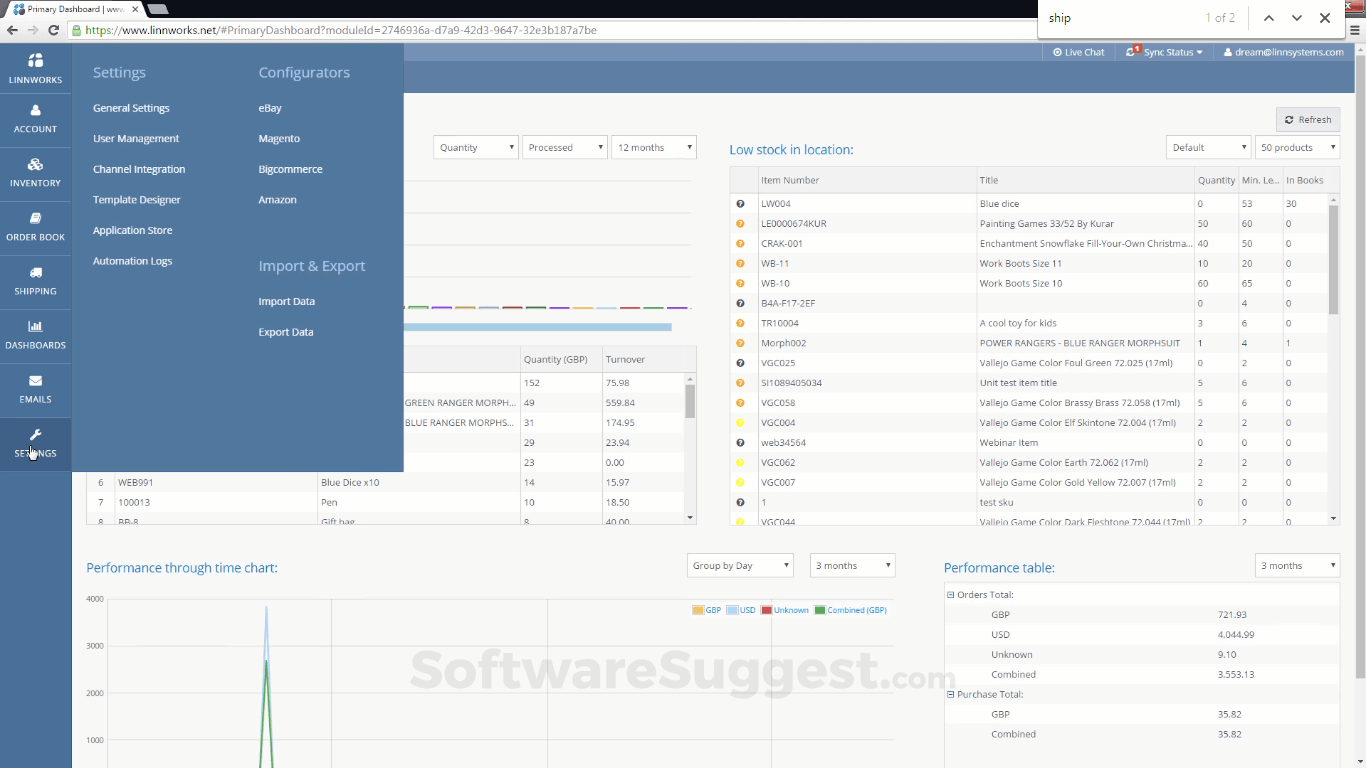Click the browser reload icon
1366x768 pixels.
[x=56, y=30]
